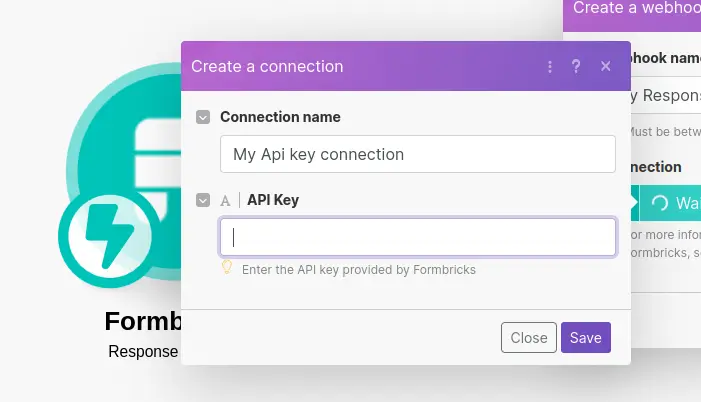Image resolution: width=701 pixels, height=402 pixels.
Task: Close the Create a connection dialog with X
Action: click(x=605, y=67)
